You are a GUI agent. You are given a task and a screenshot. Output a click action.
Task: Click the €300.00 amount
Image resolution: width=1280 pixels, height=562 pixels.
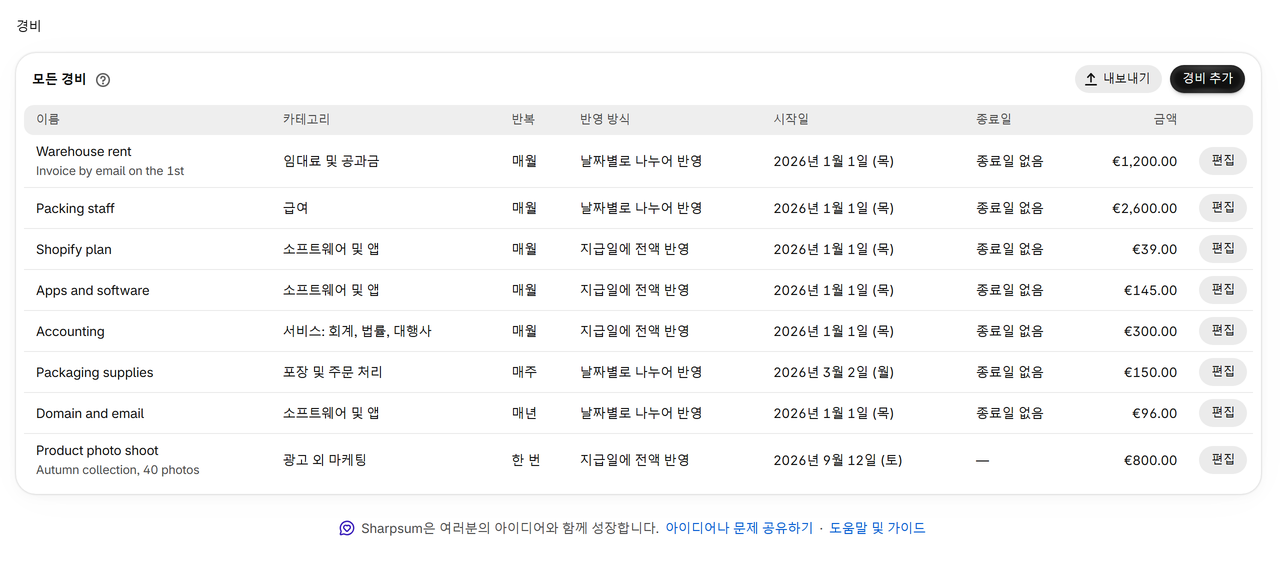point(1150,331)
